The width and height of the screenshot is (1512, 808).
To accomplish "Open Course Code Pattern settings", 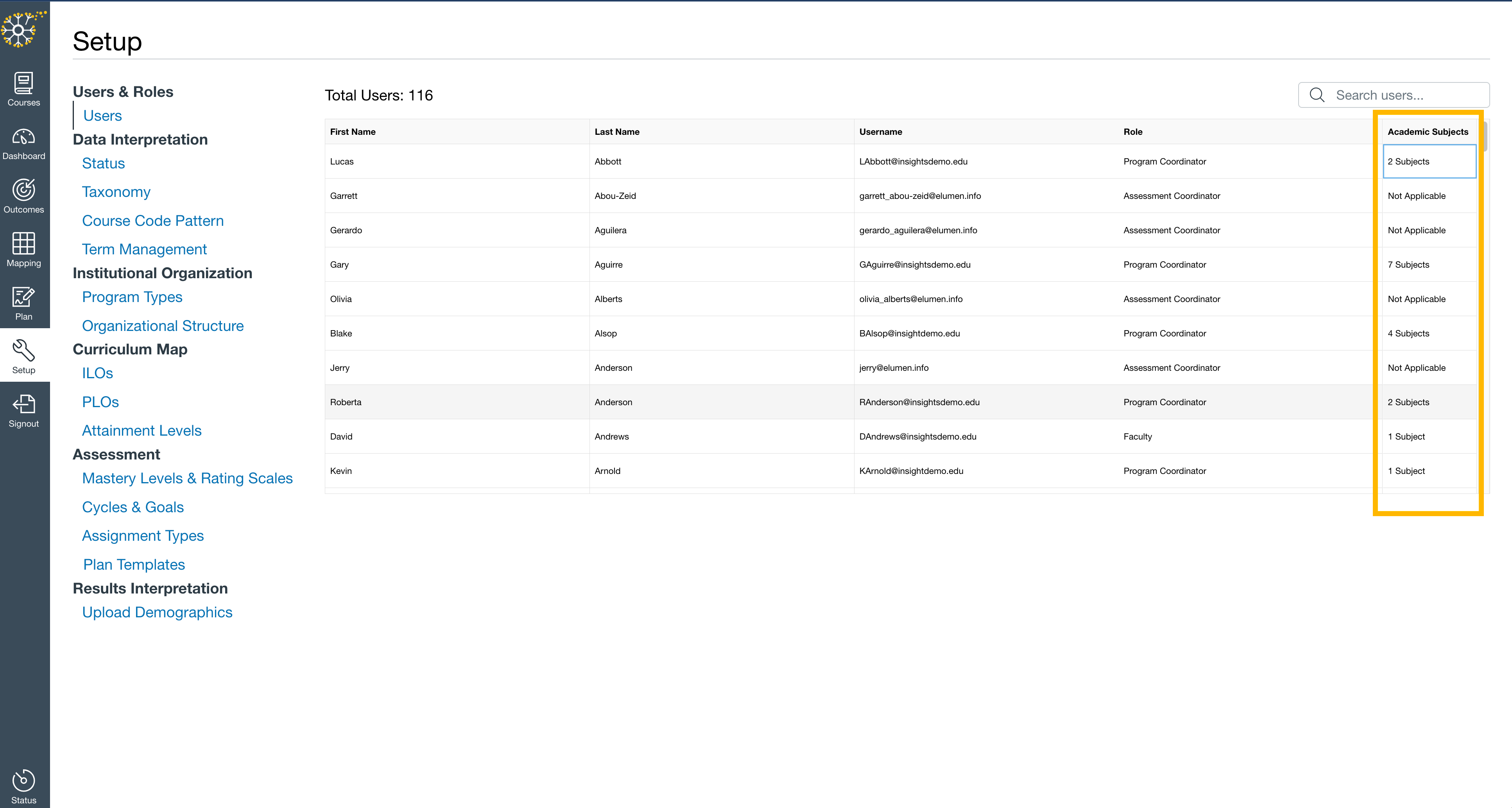I will pyautogui.click(x=152, y=221).
